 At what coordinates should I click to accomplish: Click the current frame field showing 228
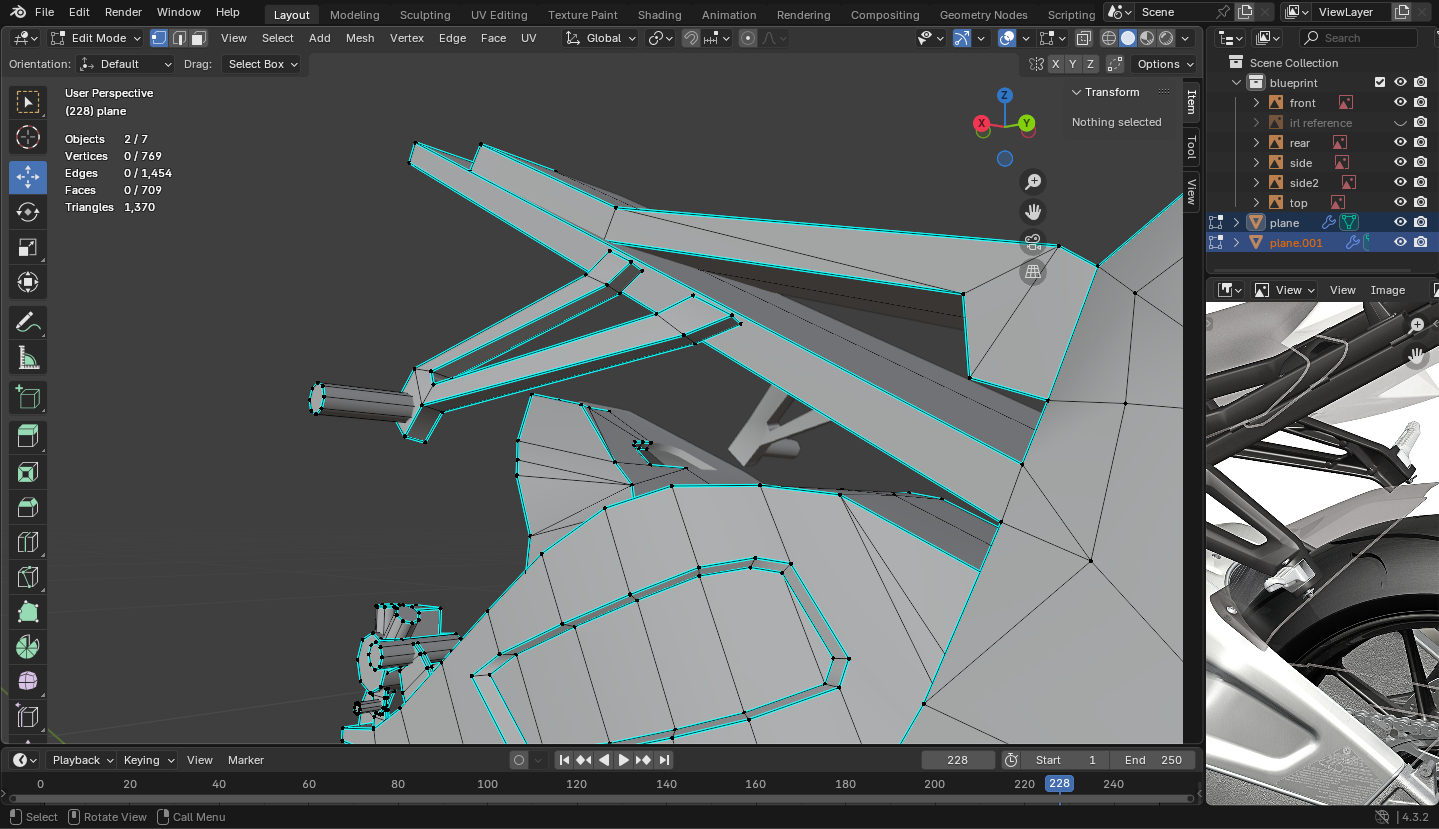(958, 760)
